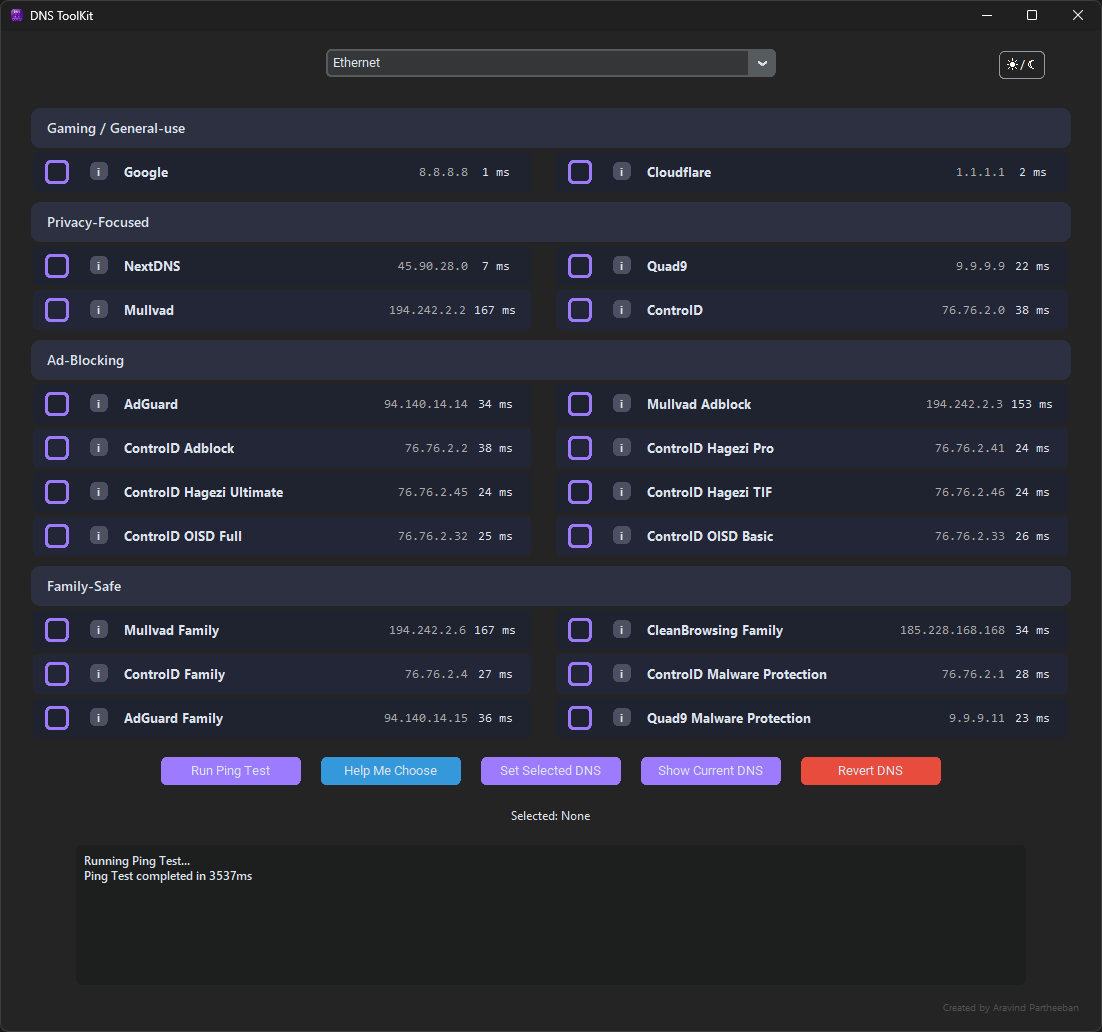The width and height of the screenshot is (1102, 1032).
Task: Click 185.228.168.168 address text
Action: coord(952,631)
